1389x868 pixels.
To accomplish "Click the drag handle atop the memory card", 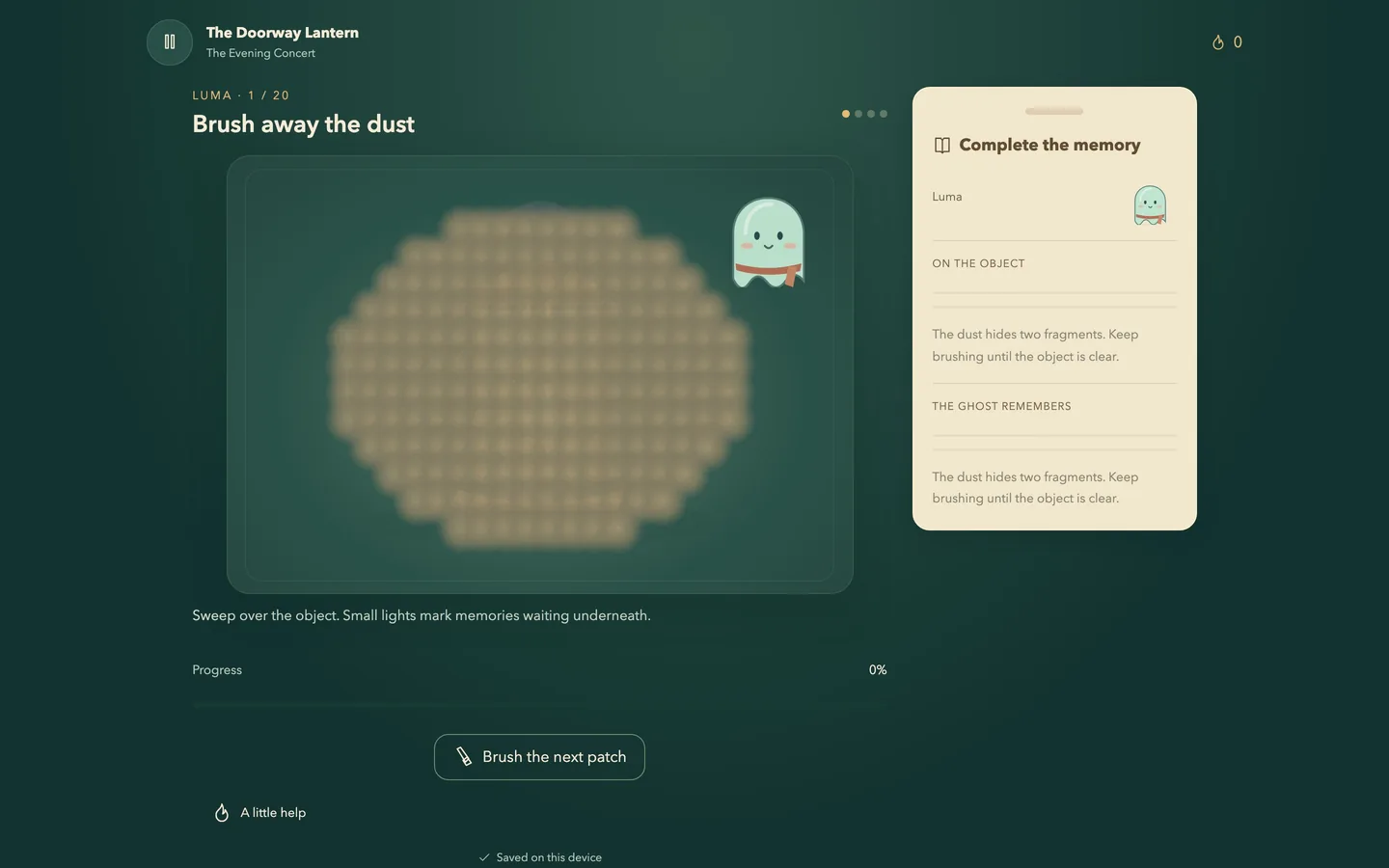I will 1054,112.
